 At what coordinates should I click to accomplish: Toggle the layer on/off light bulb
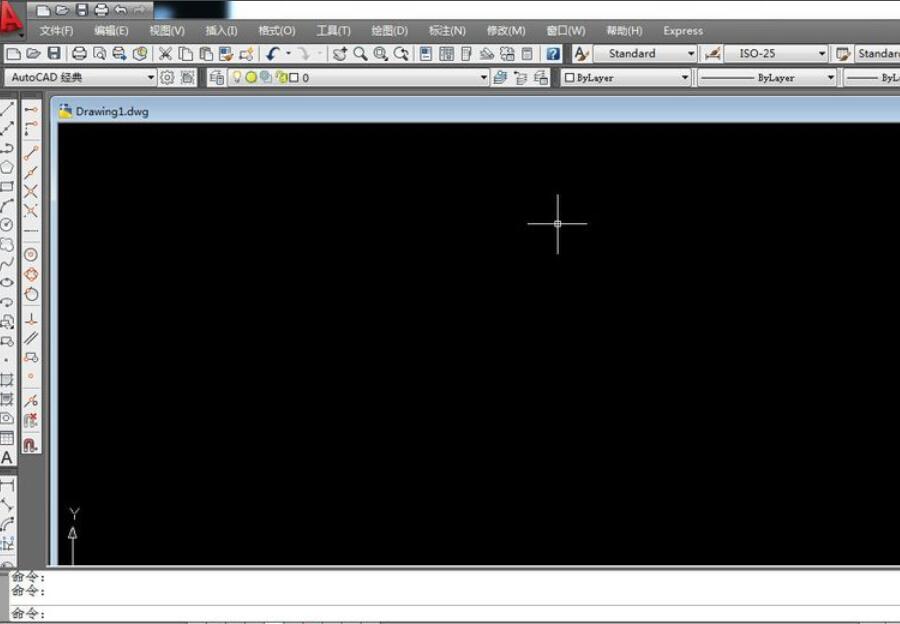click(x=238, y=77)
